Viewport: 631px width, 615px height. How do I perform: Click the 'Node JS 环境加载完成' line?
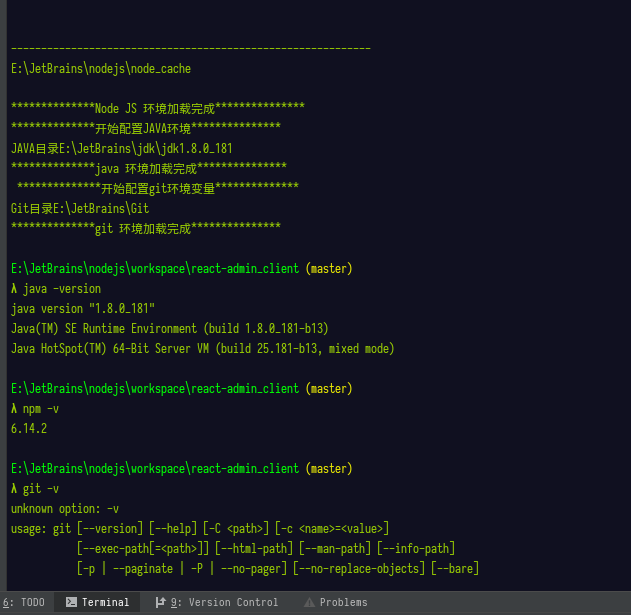click(x=158, y=109)
